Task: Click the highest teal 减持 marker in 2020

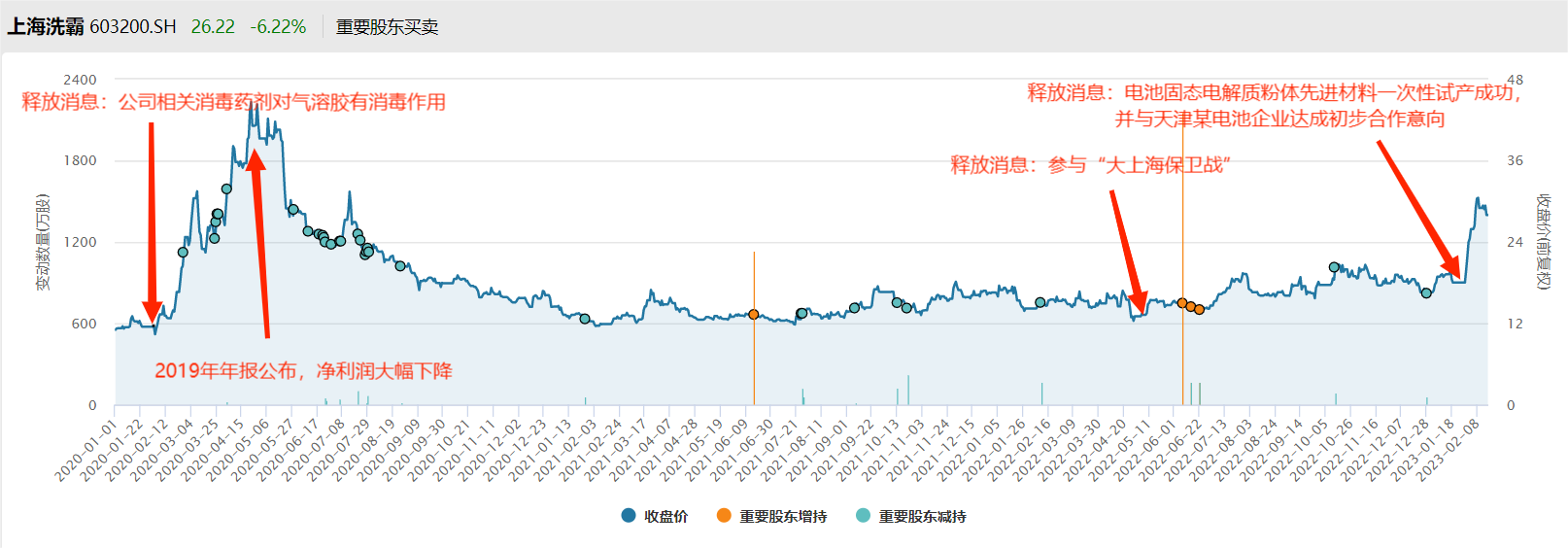Action: pos(226,189)
